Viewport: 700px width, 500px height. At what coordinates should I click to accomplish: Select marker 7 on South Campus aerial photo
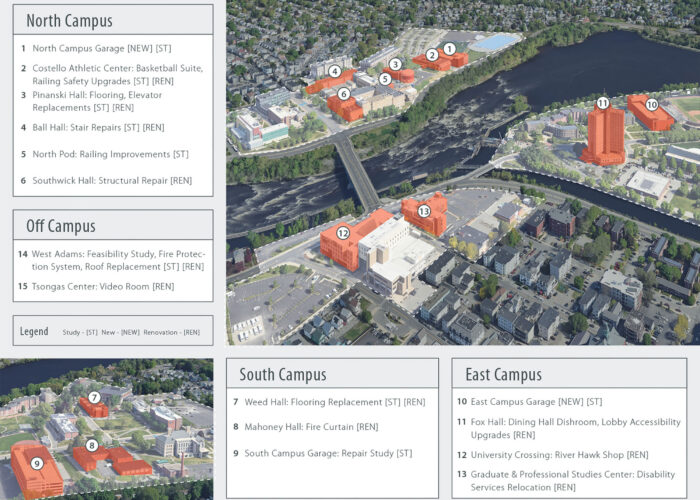coord(94,397)
